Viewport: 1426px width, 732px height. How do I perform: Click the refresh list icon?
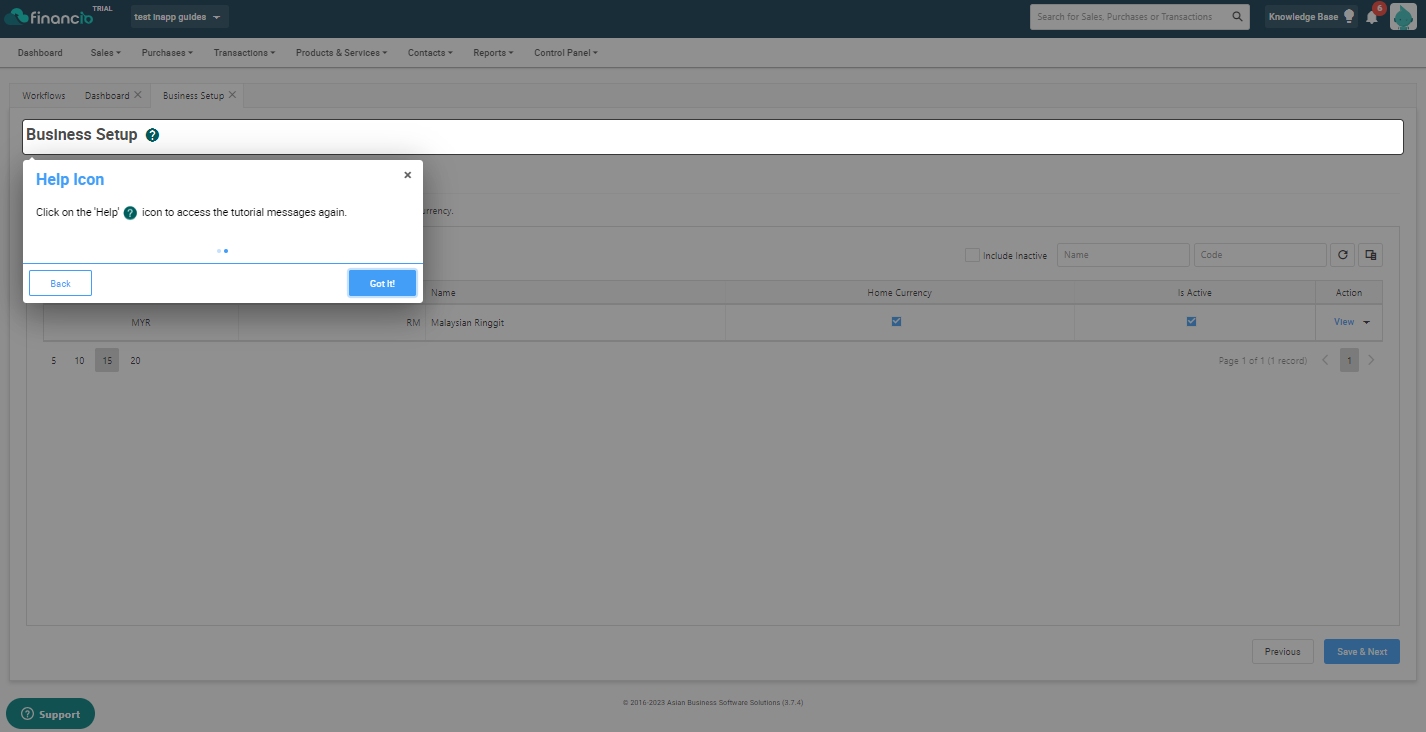[x=1342, y=255]
